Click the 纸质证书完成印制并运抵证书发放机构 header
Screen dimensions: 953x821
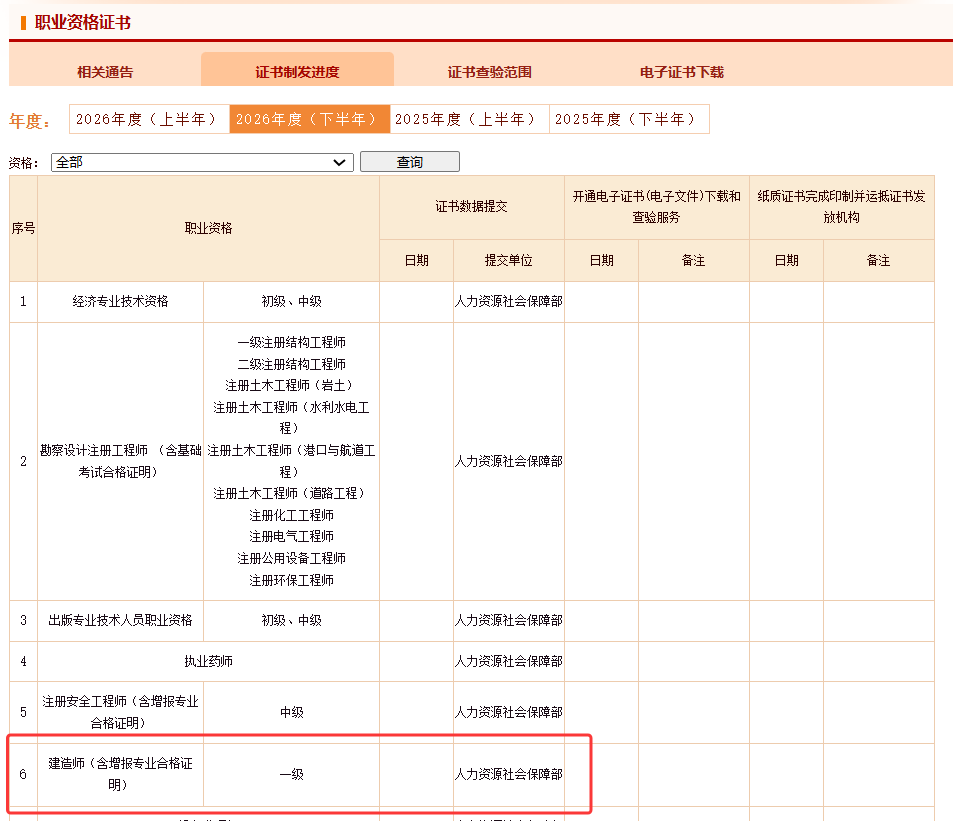click(841, 207)
